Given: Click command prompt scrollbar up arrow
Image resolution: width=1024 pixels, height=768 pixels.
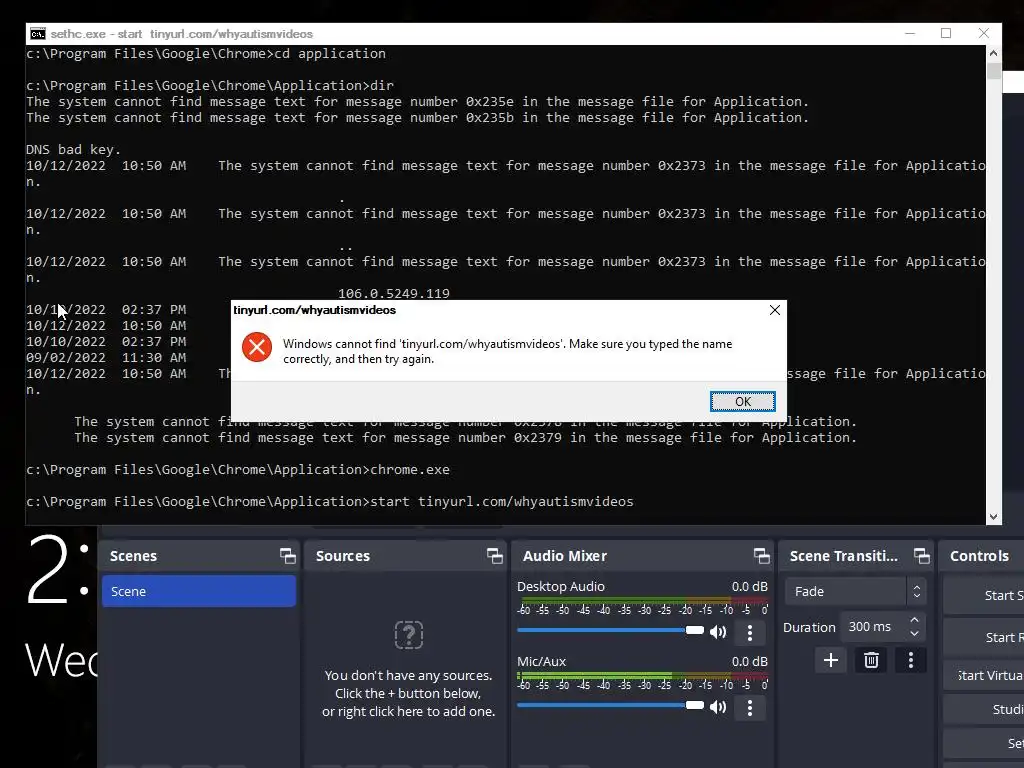Looking at the screenshot, I should 993,54.
